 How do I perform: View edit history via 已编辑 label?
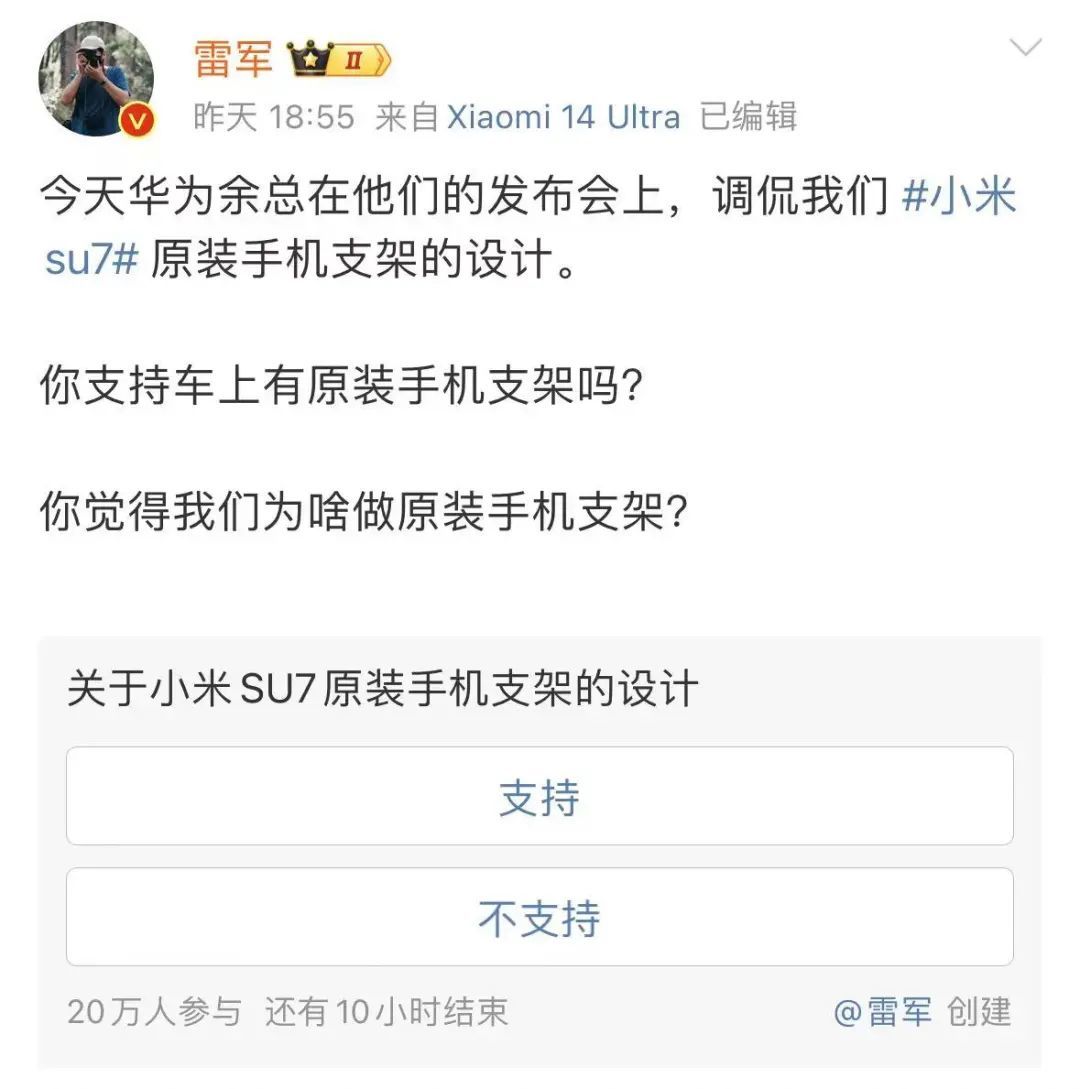(748, 117)
